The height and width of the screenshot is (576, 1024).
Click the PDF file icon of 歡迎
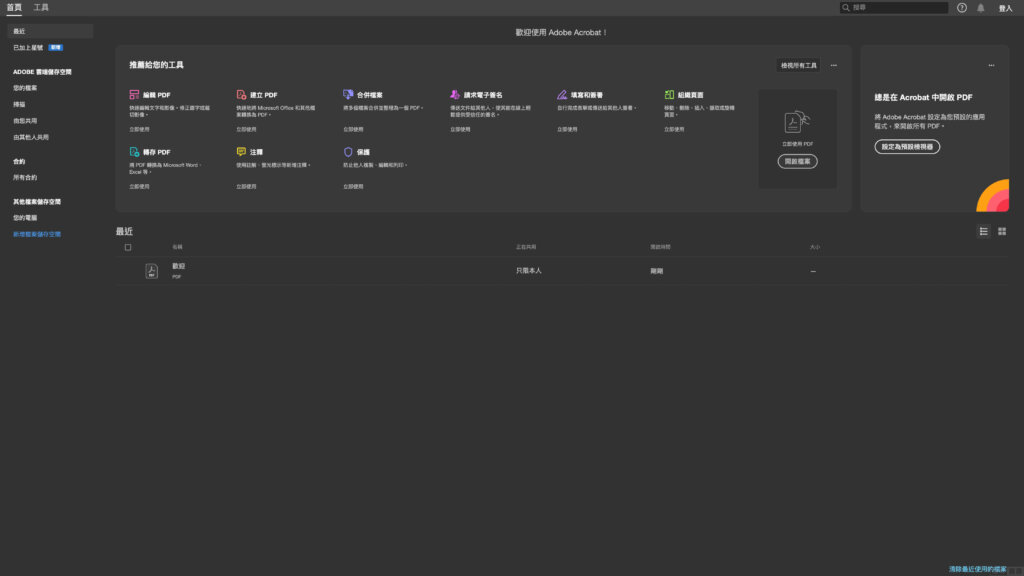pyautogui.click(x=152, y=271)
